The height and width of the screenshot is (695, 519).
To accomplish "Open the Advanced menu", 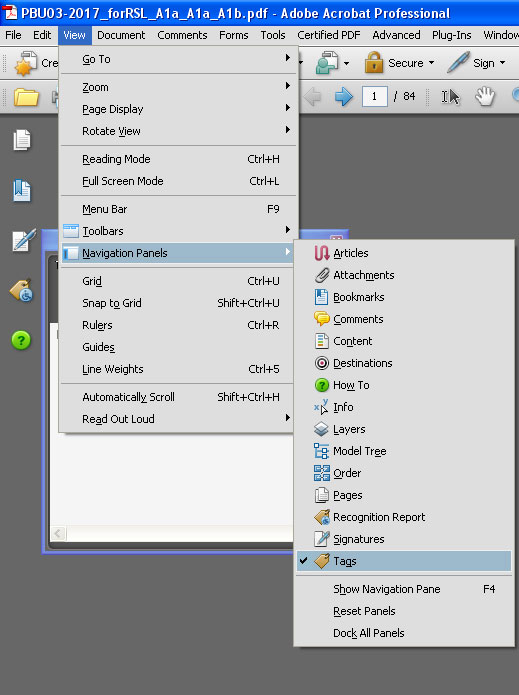I will pyautogui.click(x=396, y=35).
